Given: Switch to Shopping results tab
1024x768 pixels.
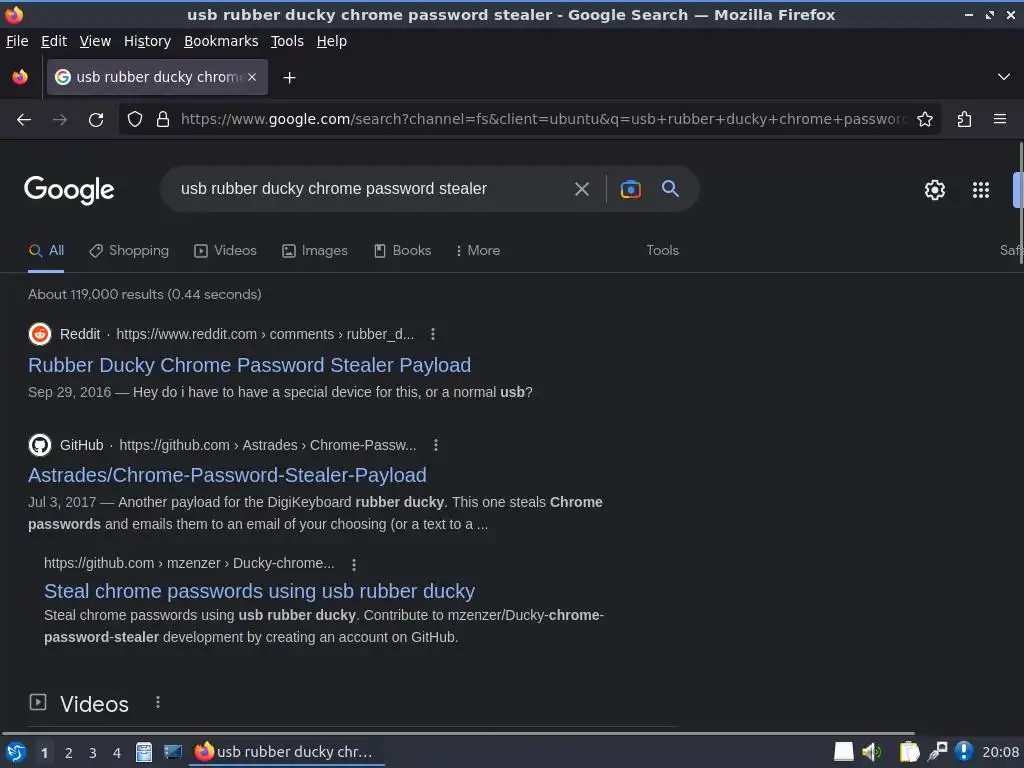Looking at the screenshot, I should tap(129, 251).
